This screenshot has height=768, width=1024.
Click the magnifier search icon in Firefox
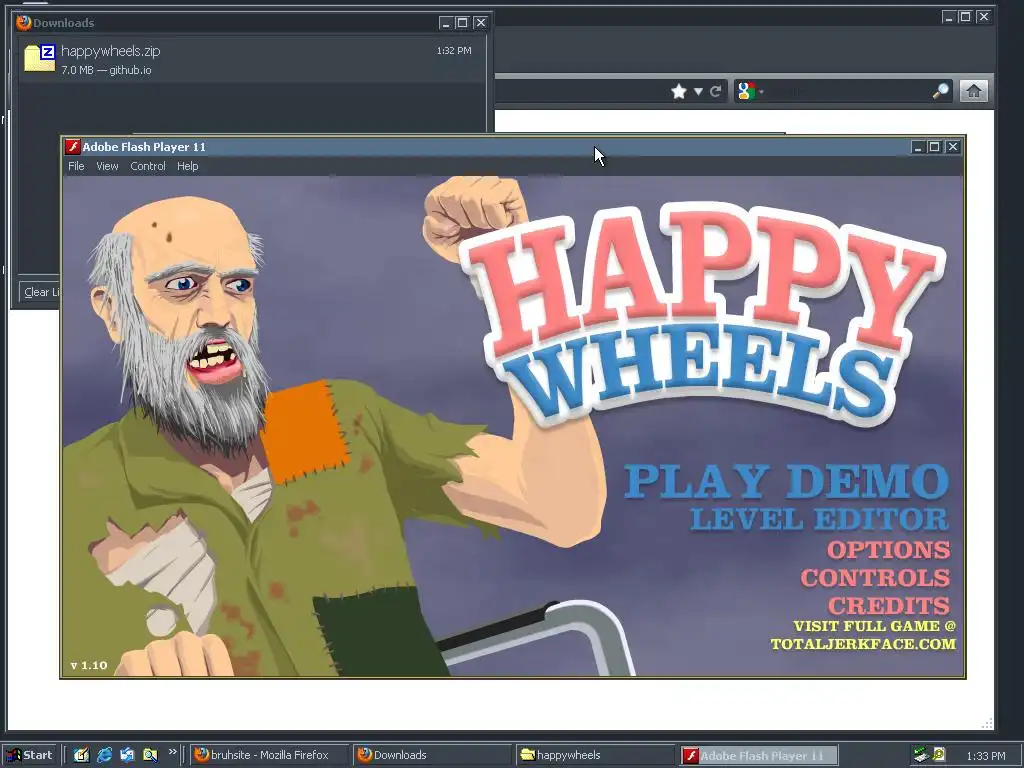coord(940,91)
